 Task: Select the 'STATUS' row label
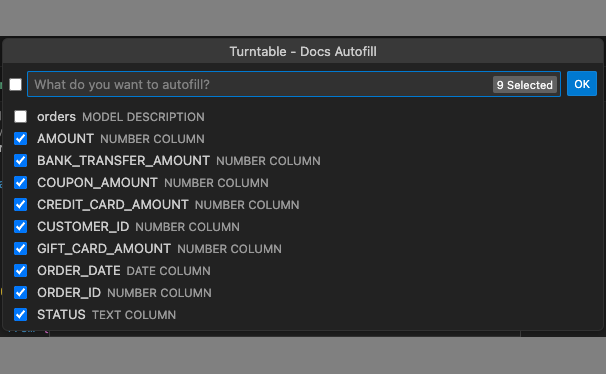click(61, 315)
